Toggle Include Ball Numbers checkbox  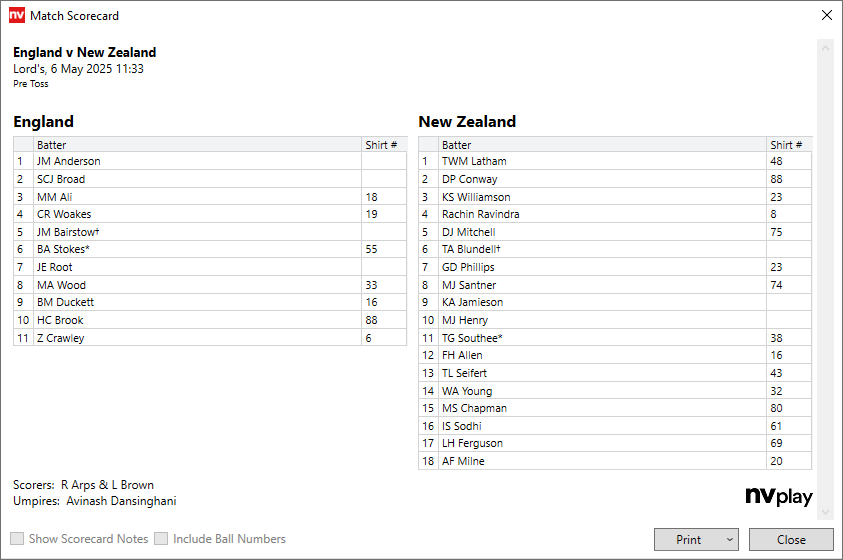point(161,539)
